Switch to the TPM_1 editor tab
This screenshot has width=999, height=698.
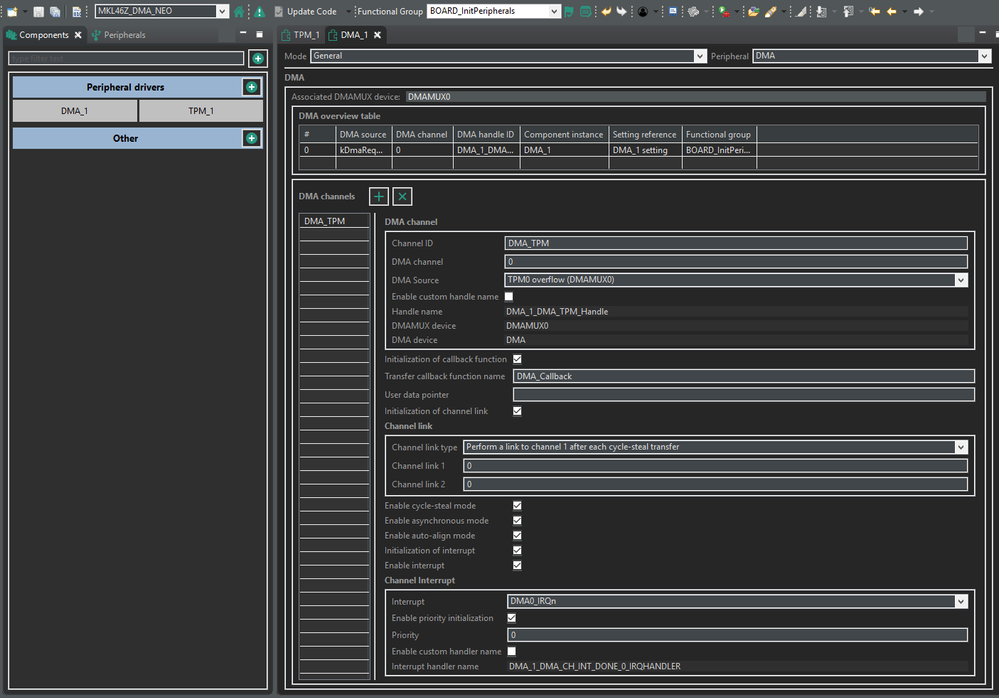point(305,35)
